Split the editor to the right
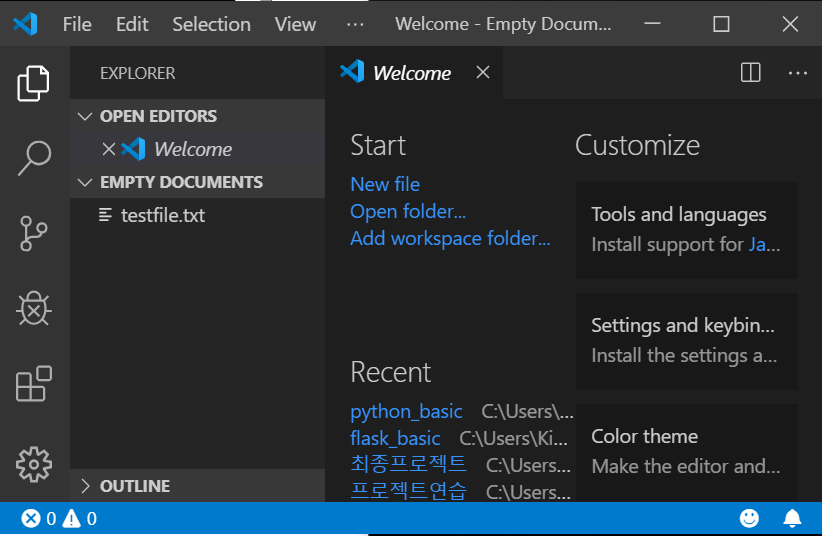The image size is (822, 536). point(750,72)
